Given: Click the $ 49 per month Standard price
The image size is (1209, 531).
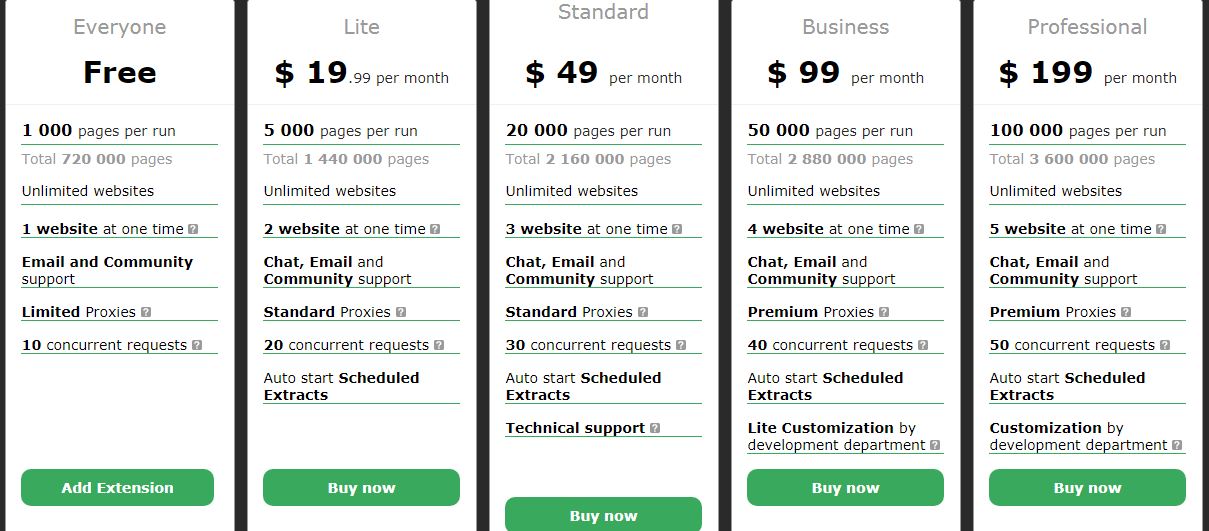Looking at the screenshot, I should click(x=603, y=73).
